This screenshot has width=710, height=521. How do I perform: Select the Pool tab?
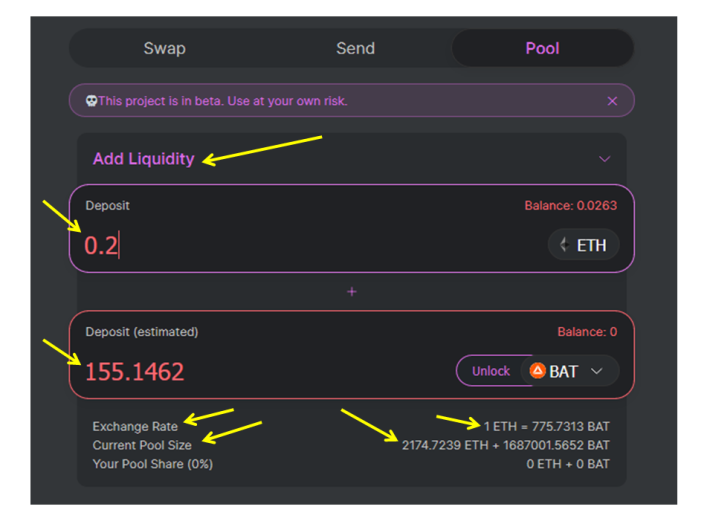point(542,48)
